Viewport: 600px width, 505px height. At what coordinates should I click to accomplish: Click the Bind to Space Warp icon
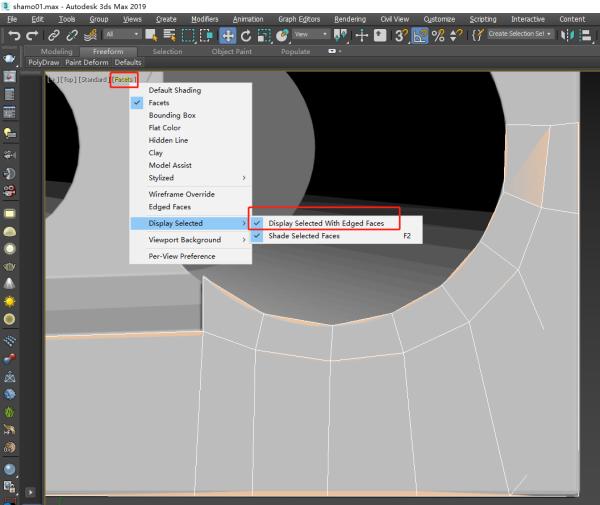point(90,36)
